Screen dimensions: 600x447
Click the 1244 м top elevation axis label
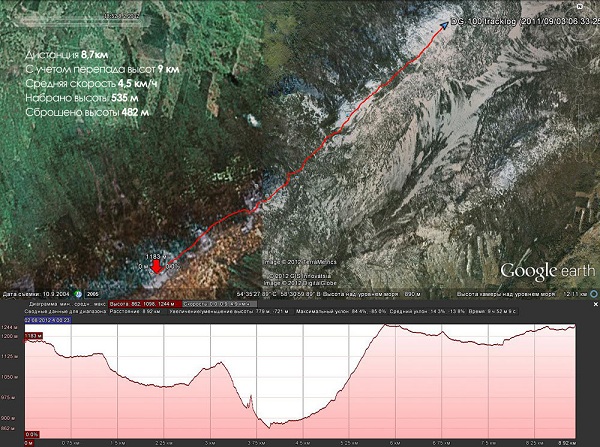coord(11,327)
